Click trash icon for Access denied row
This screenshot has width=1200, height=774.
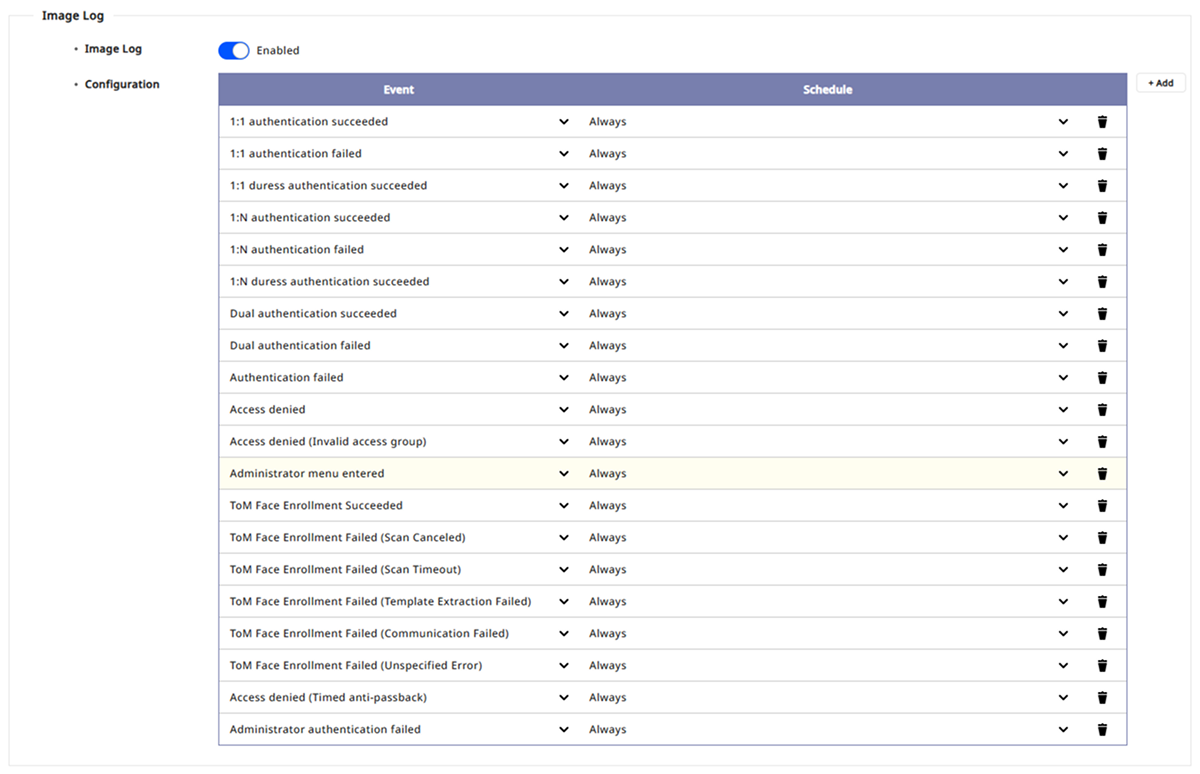click(1102, 410)
